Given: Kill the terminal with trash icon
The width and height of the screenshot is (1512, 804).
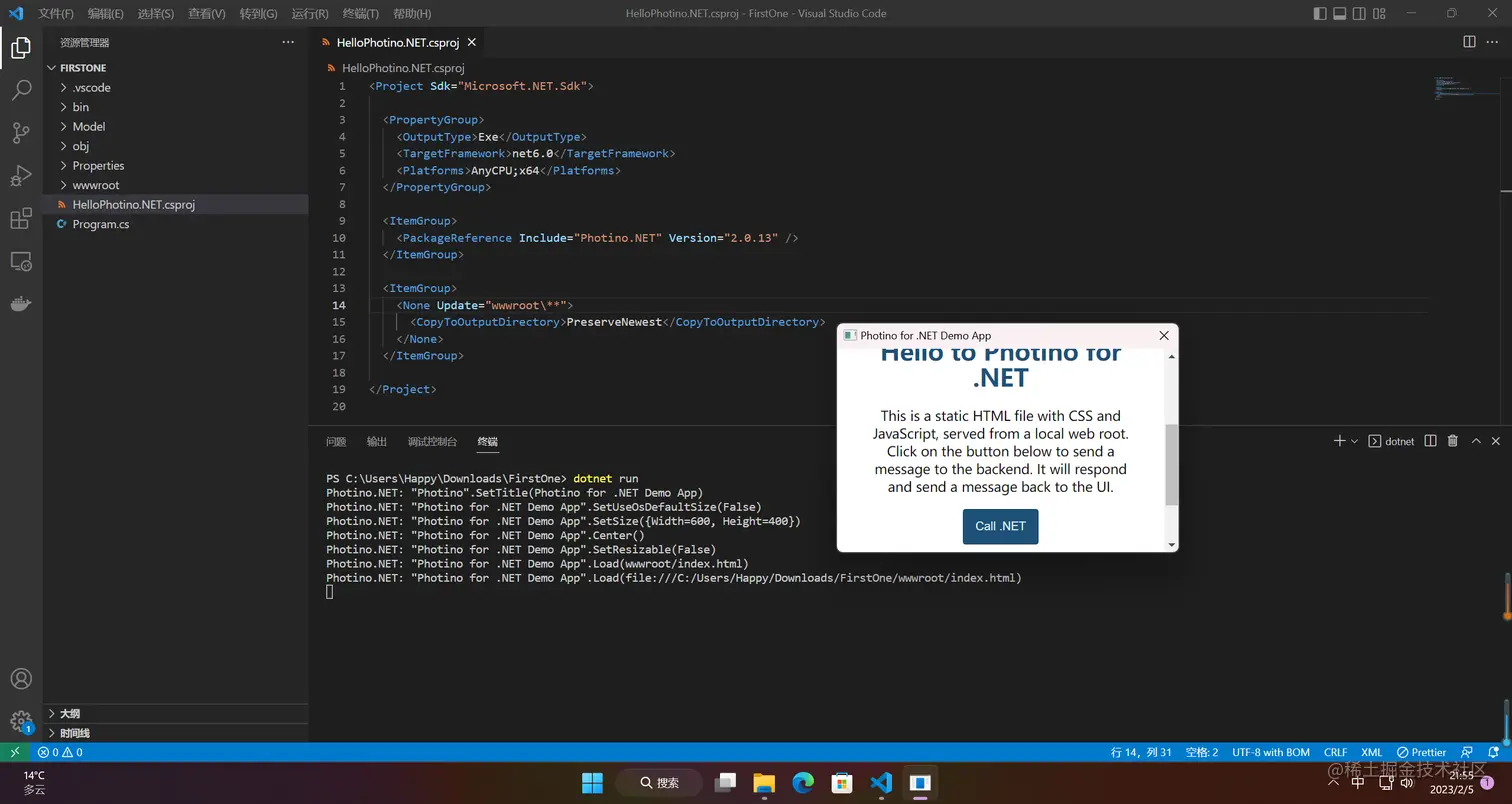Looking at the screenshot, I should pos(1453,441).
